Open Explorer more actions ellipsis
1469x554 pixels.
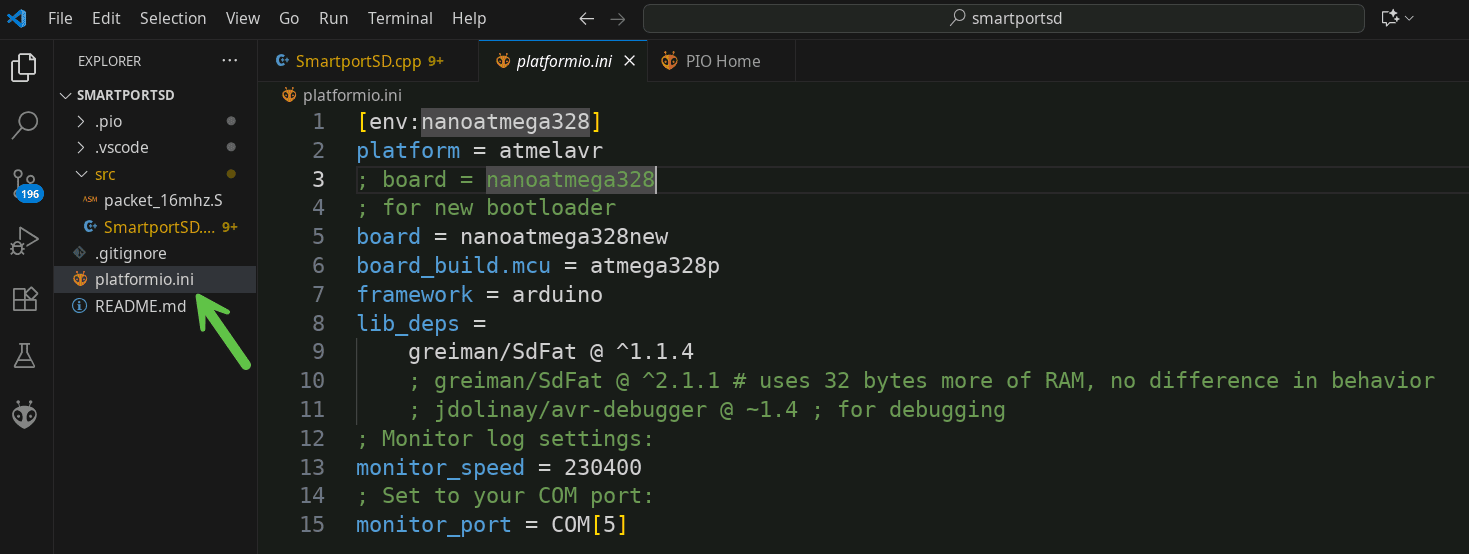[230, 61]
